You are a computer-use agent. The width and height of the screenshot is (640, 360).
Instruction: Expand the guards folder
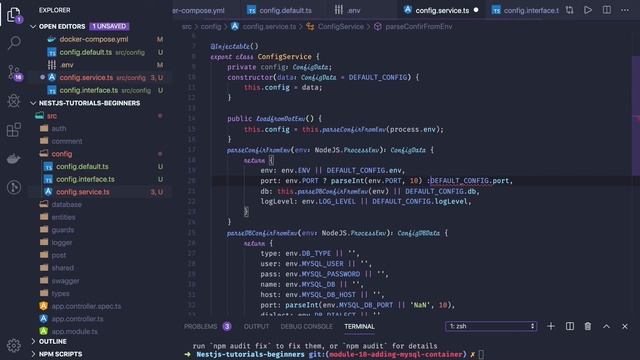tap(63, 230)
